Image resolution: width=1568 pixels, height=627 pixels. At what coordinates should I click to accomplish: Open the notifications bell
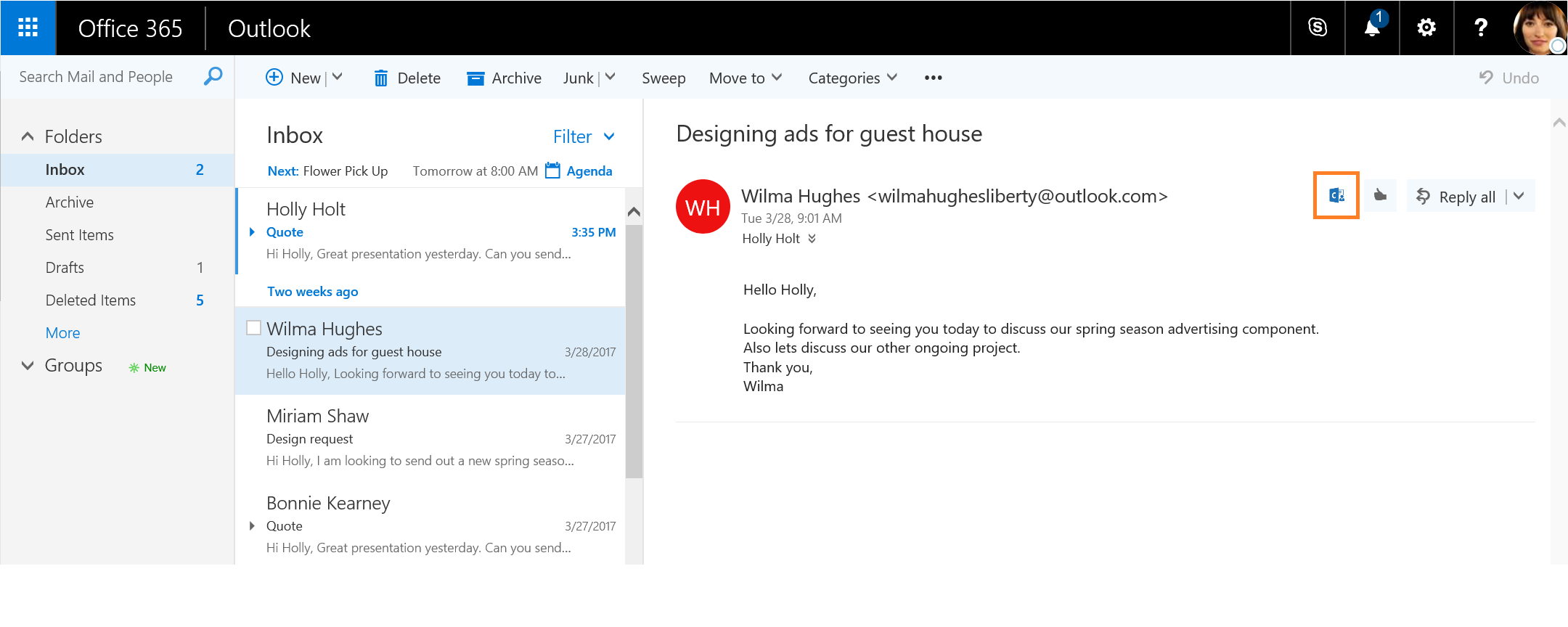[1372, 28]
